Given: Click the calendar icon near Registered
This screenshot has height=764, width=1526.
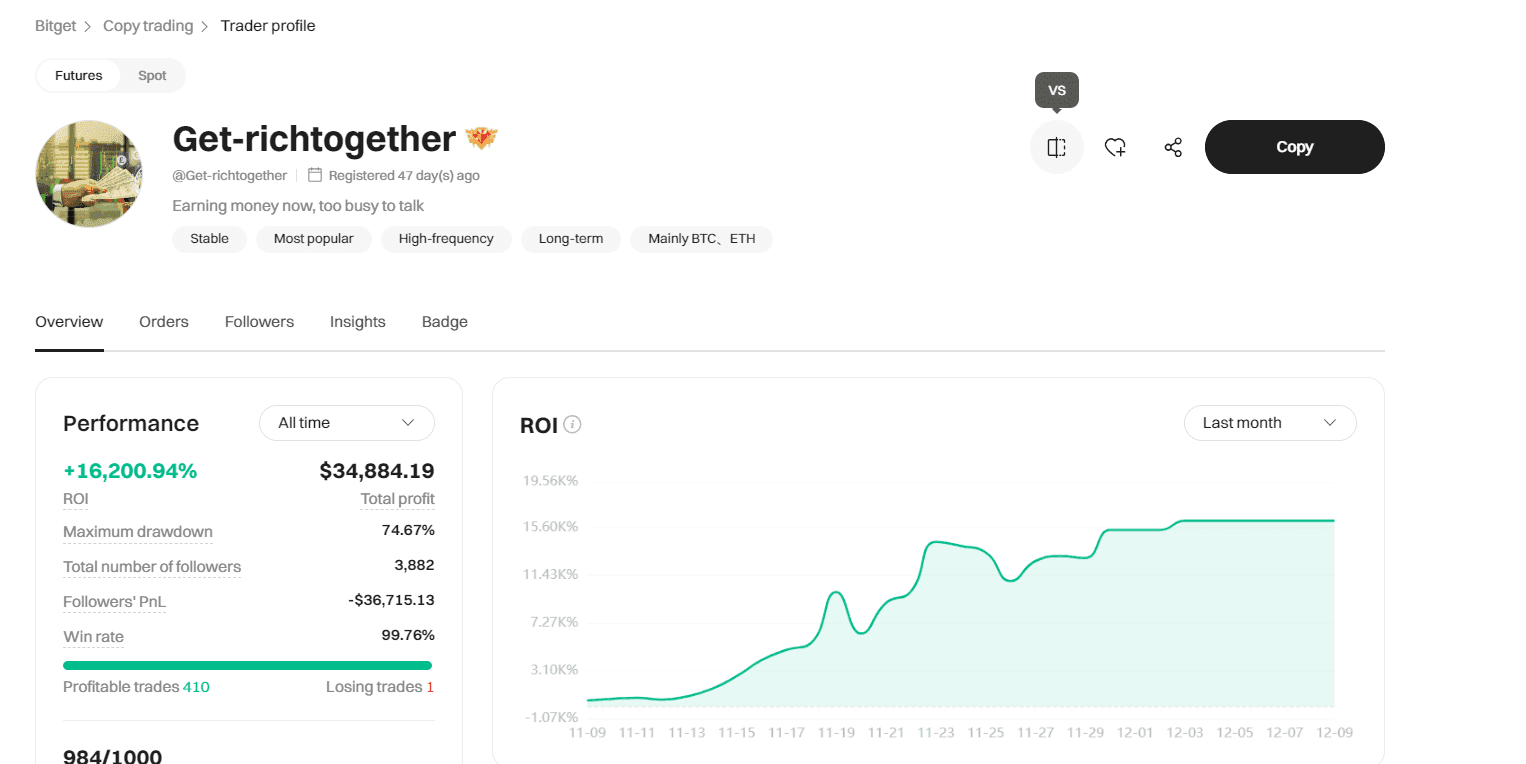Looking at the screenshot, I should click(x=315, y=175).
